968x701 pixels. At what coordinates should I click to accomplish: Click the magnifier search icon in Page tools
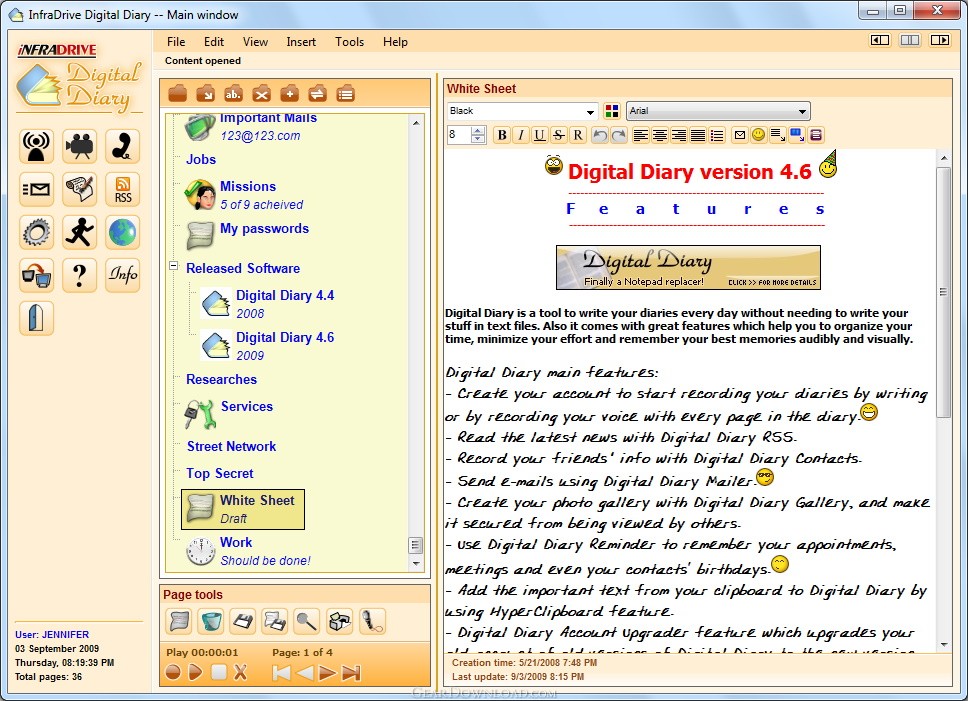[x=307, y=621]
